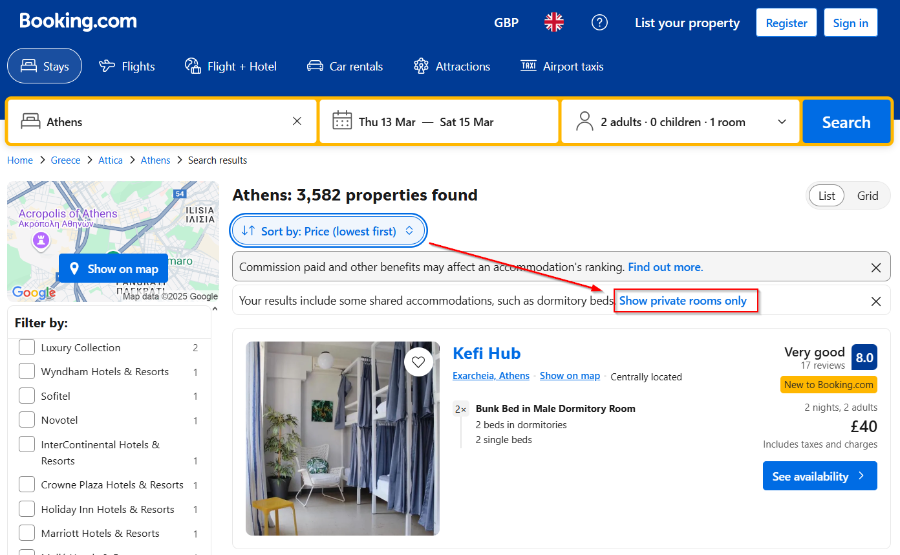Check the Luxury Collection filter
The height and width of the screenshot is (555, 900).
(26, 347)
